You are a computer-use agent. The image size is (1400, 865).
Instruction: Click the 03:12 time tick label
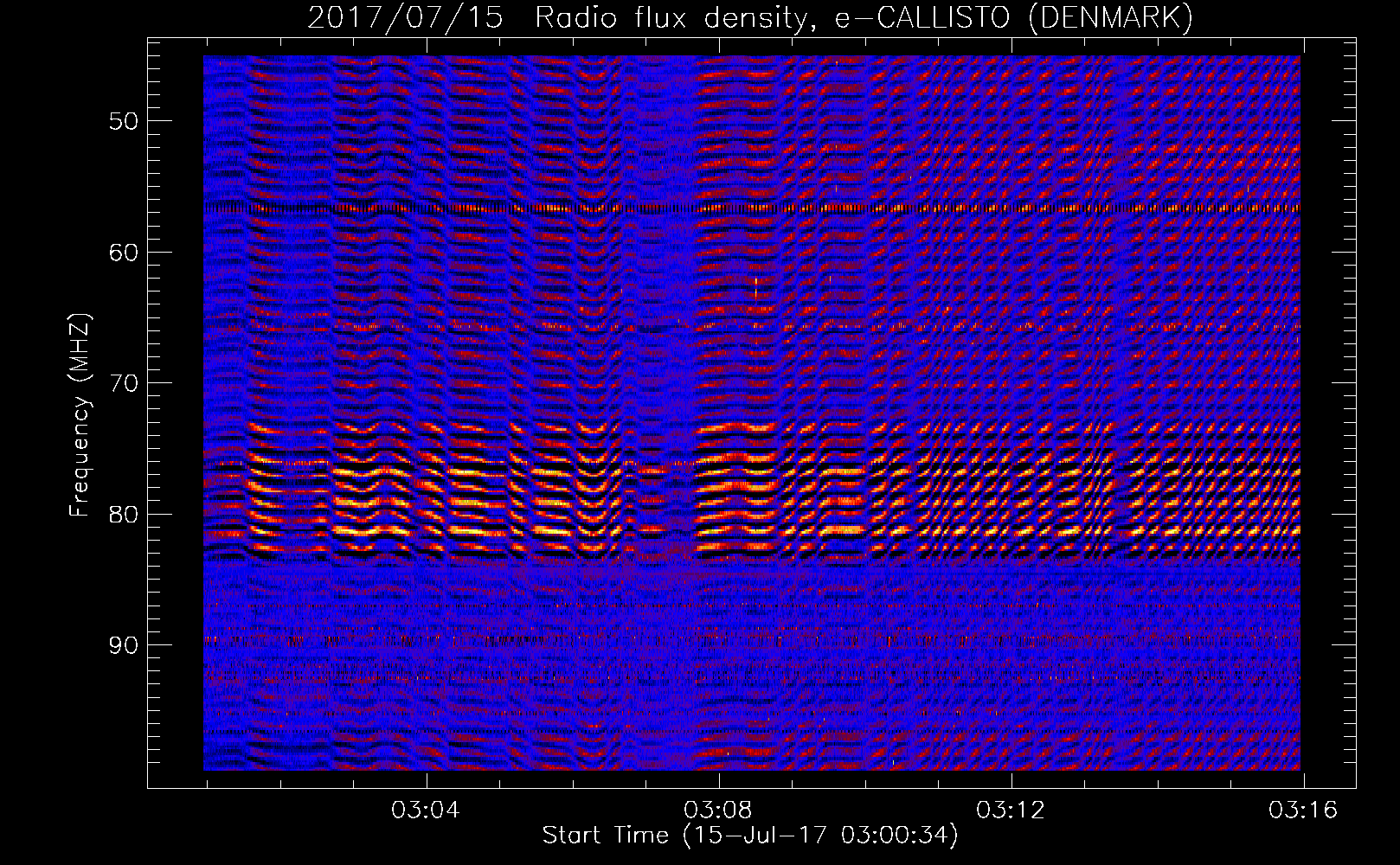[x=1011, y=811]
